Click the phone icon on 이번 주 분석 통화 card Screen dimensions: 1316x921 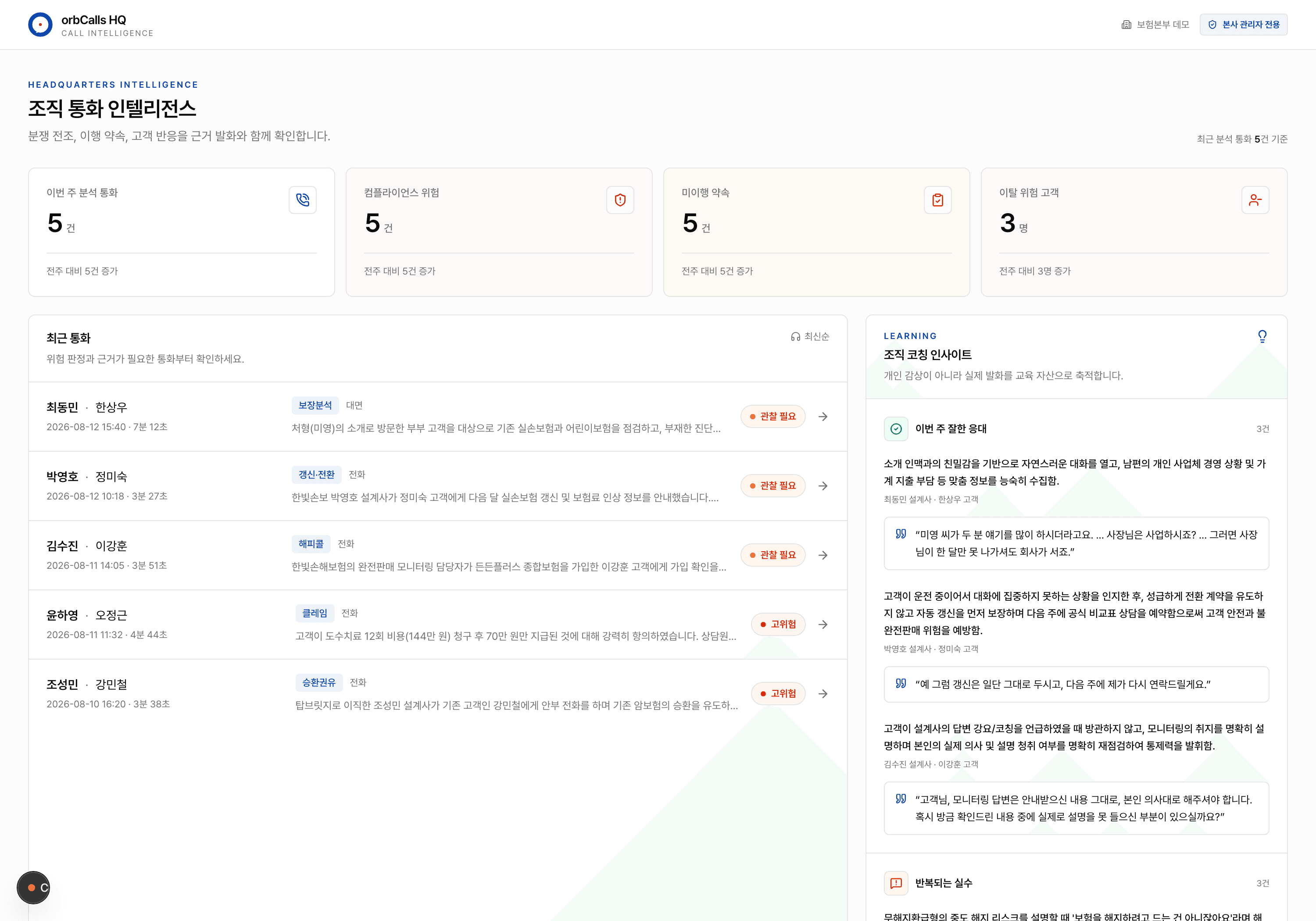[303, 200]
